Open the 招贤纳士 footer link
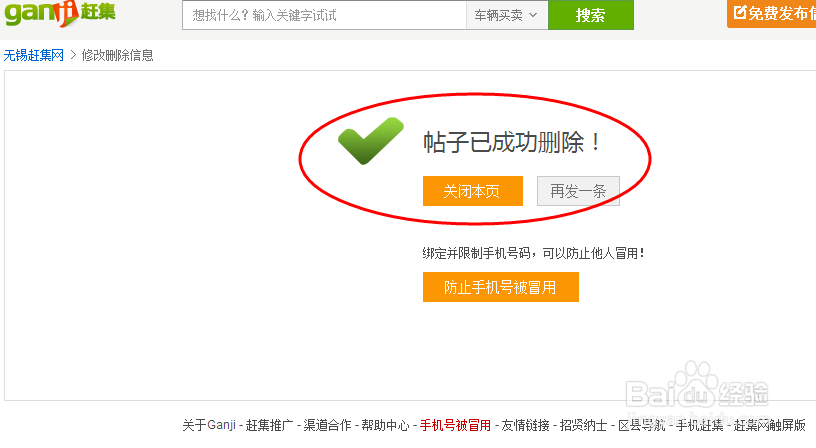Image resolution: width=816 pixels, height=448 pixels. pos(583,425)
